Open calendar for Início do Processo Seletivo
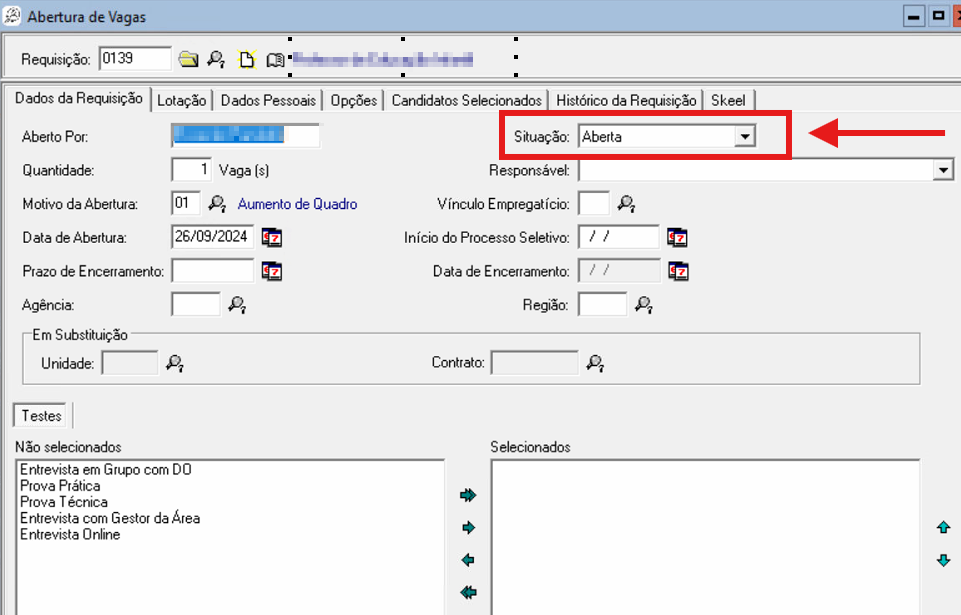Screen dimensions: 961x615 678,237
